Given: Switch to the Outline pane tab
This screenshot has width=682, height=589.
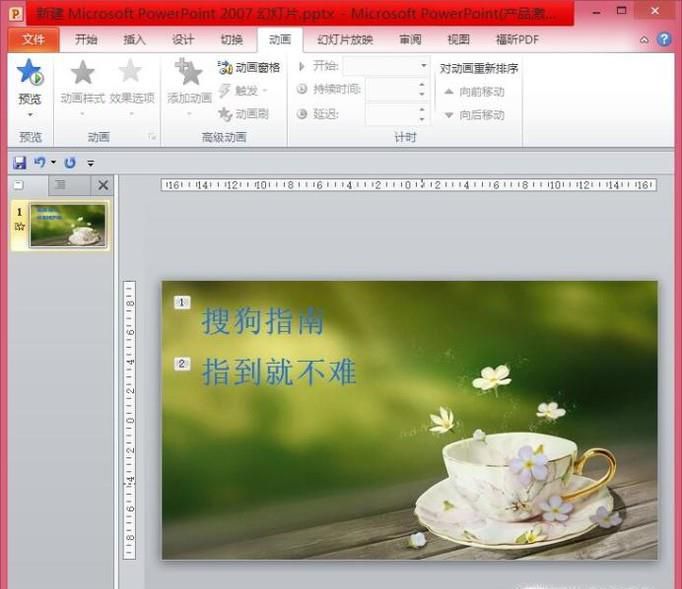Looking at the screenshot, I should tap(60, 185).
